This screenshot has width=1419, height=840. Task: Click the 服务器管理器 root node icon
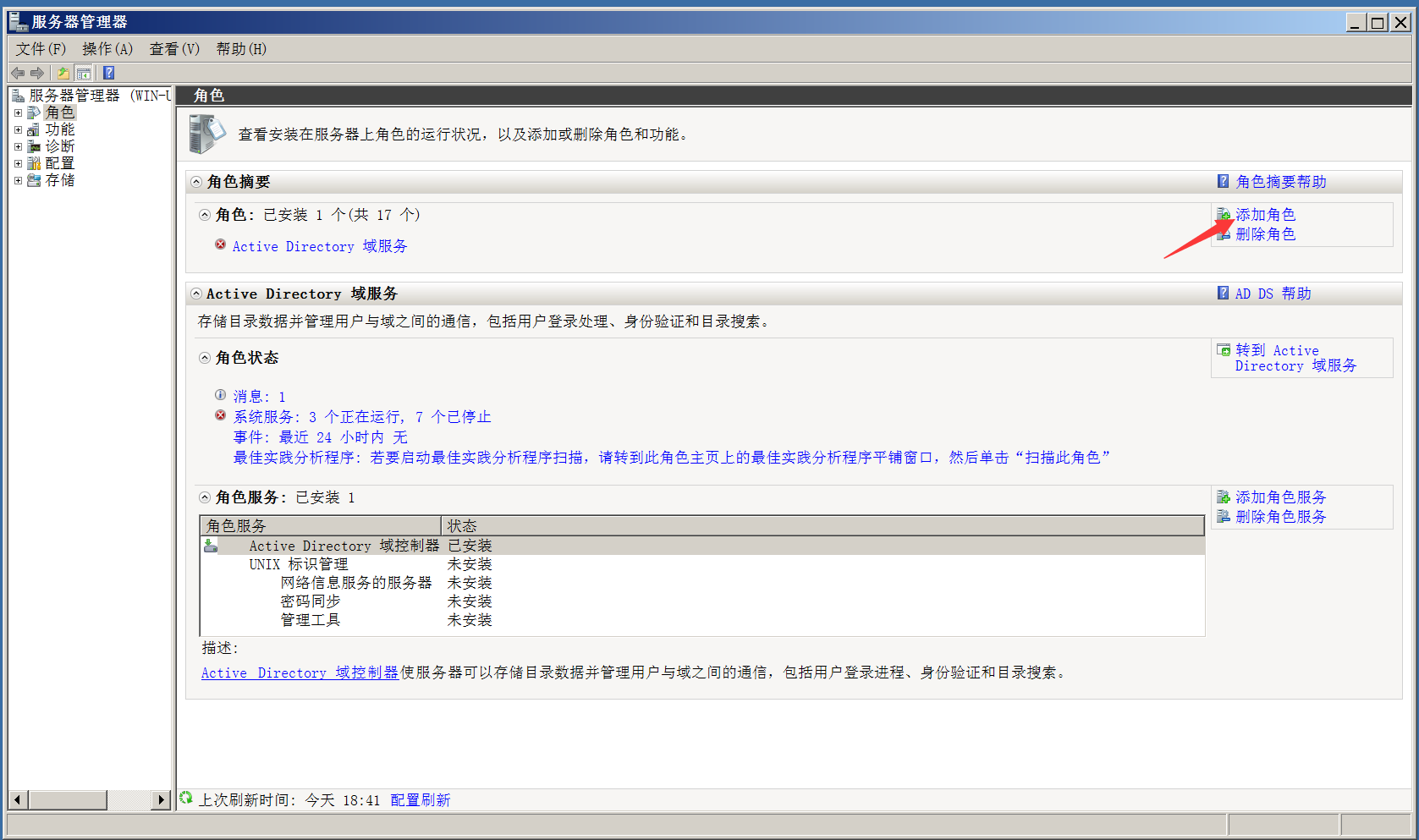point(18,96)
